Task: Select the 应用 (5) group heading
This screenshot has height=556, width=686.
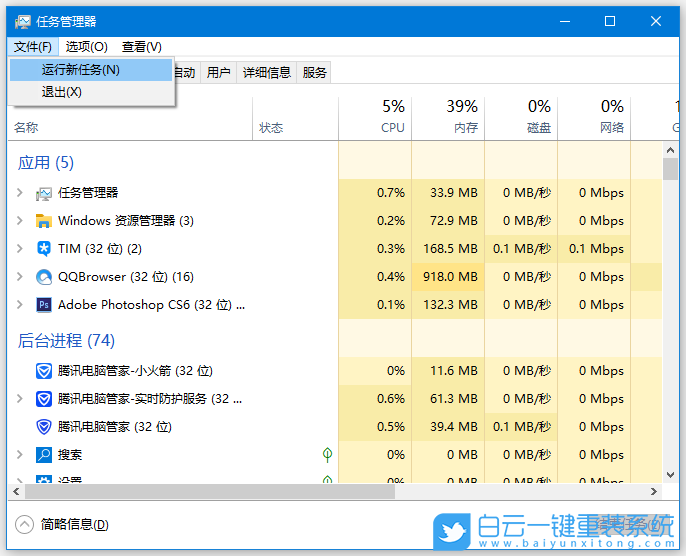Action: [46, 163]
